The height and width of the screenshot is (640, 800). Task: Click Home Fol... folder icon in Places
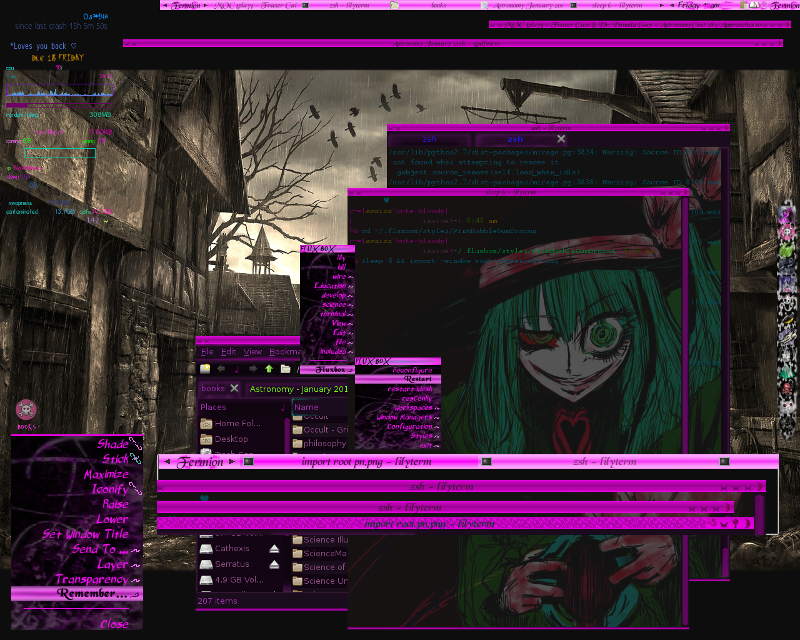(206, 424)
